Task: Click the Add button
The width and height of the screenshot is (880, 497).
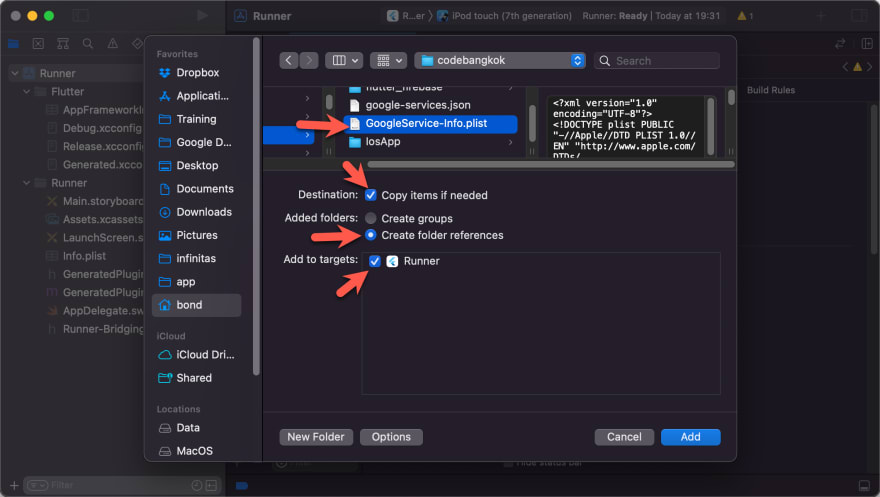Action: (x=690, y=437)
